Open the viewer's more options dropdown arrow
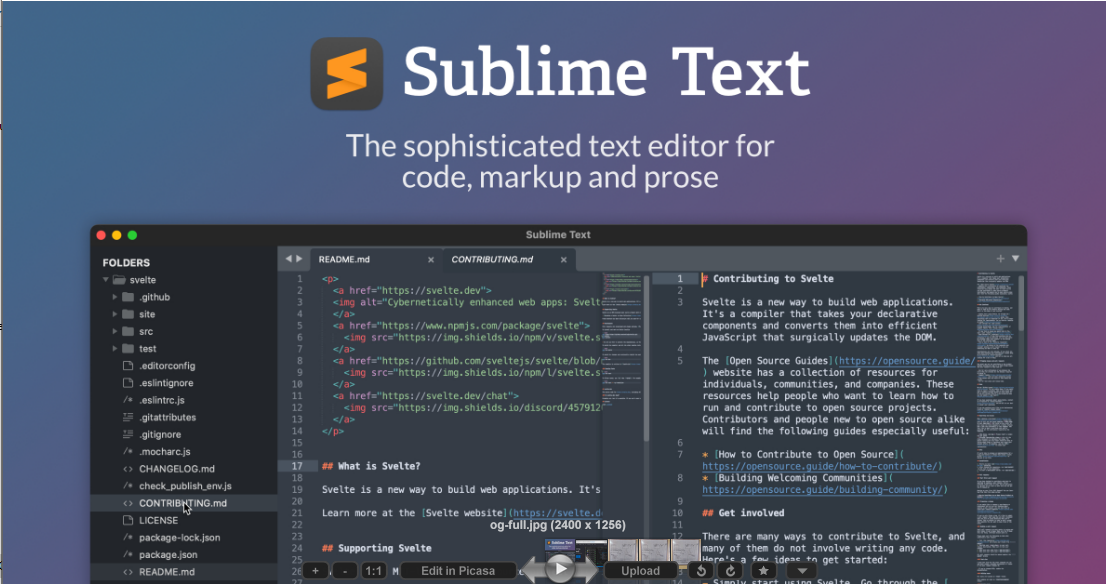The image size is (1106, 584). pos(801,571)
